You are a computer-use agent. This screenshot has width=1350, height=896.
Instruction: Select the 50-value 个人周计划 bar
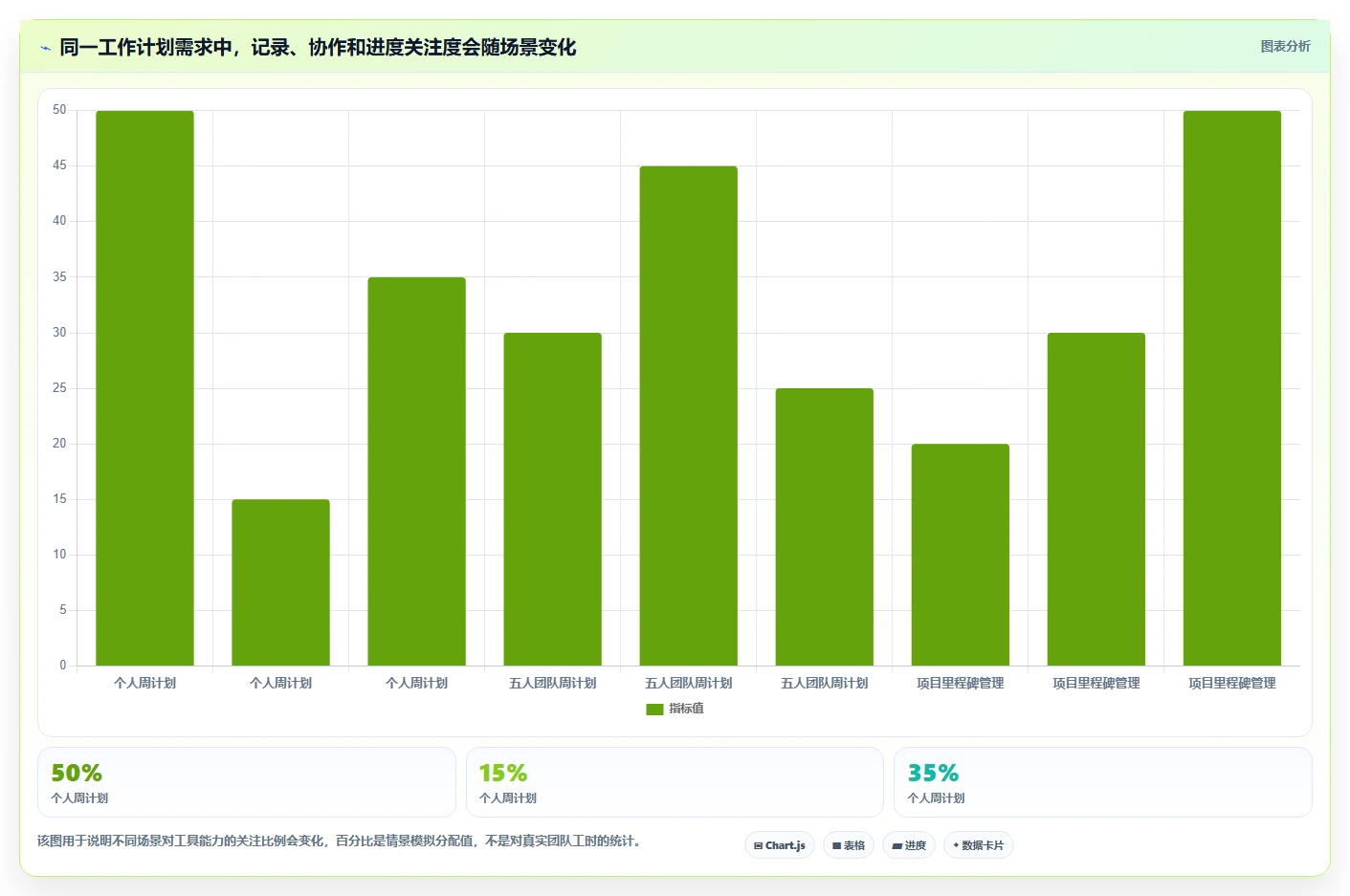pyautogui.click(x=144, y=388)
